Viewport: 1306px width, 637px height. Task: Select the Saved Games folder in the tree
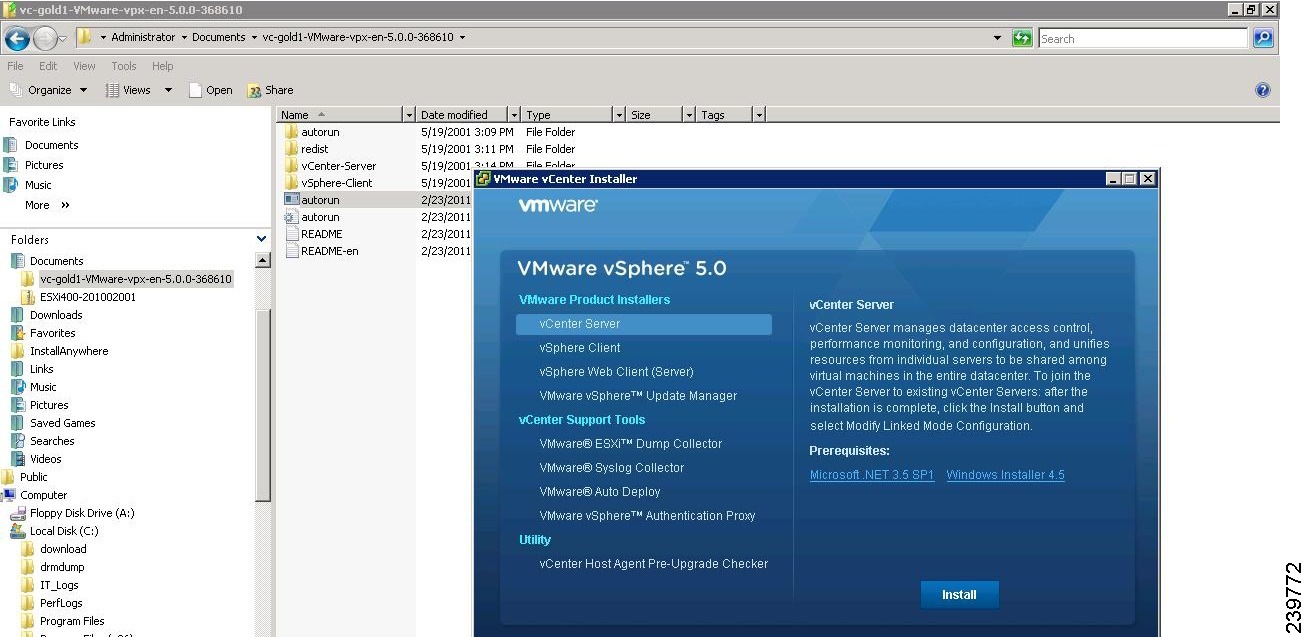pyautogui.click(x=62, y=423)
